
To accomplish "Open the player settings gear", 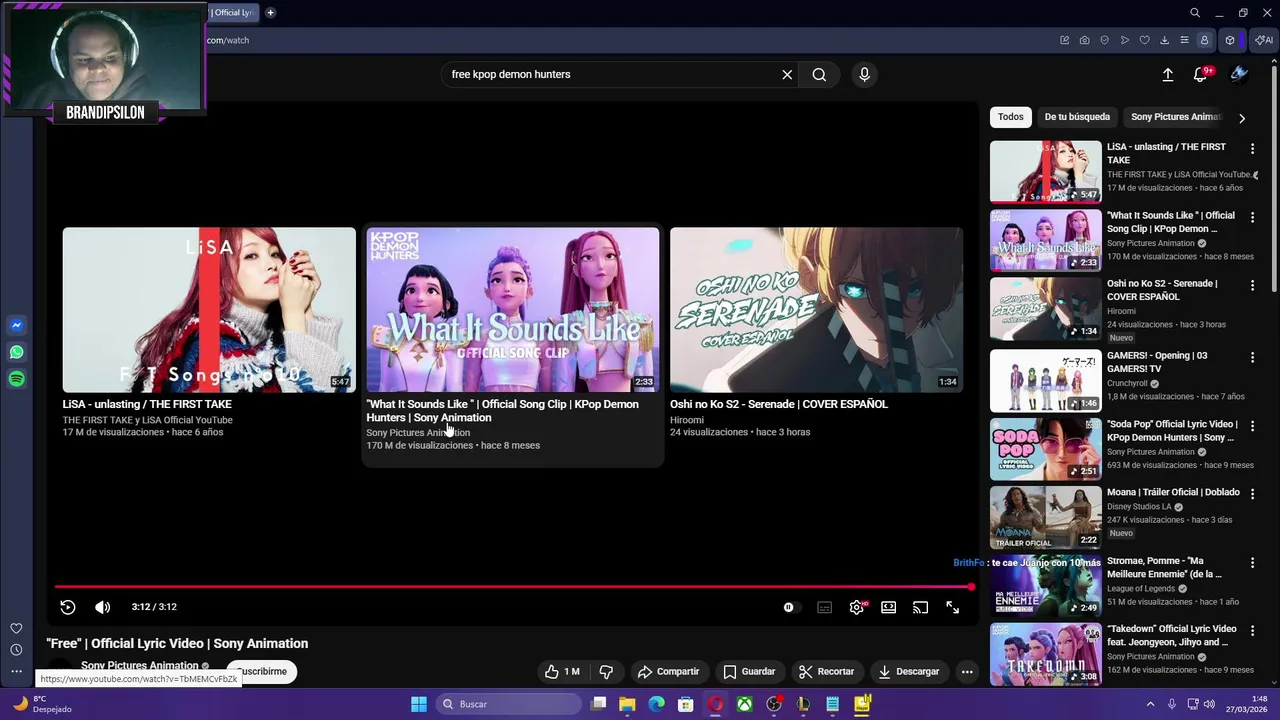I will tap(857, 607).
